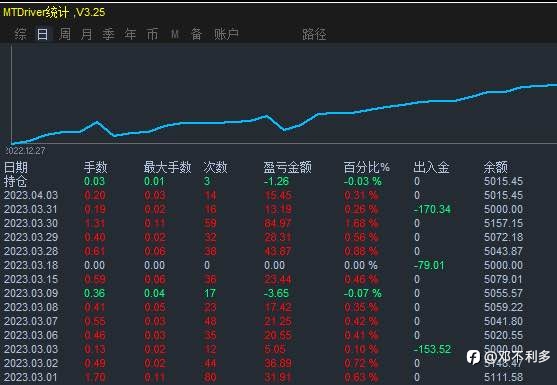Click the 1.68 % percentage value
This screenshot has width=557, height=385.
[361, 223]
